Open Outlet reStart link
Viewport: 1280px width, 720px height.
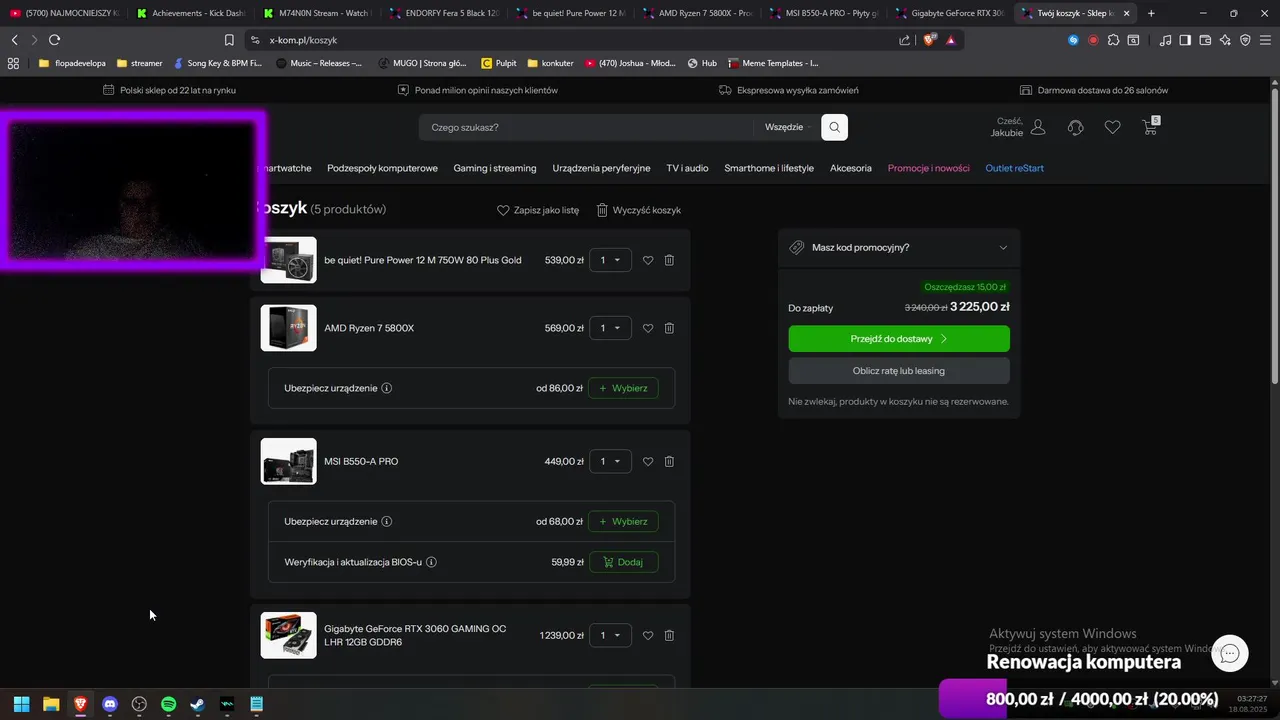[x=1014, y=168]
